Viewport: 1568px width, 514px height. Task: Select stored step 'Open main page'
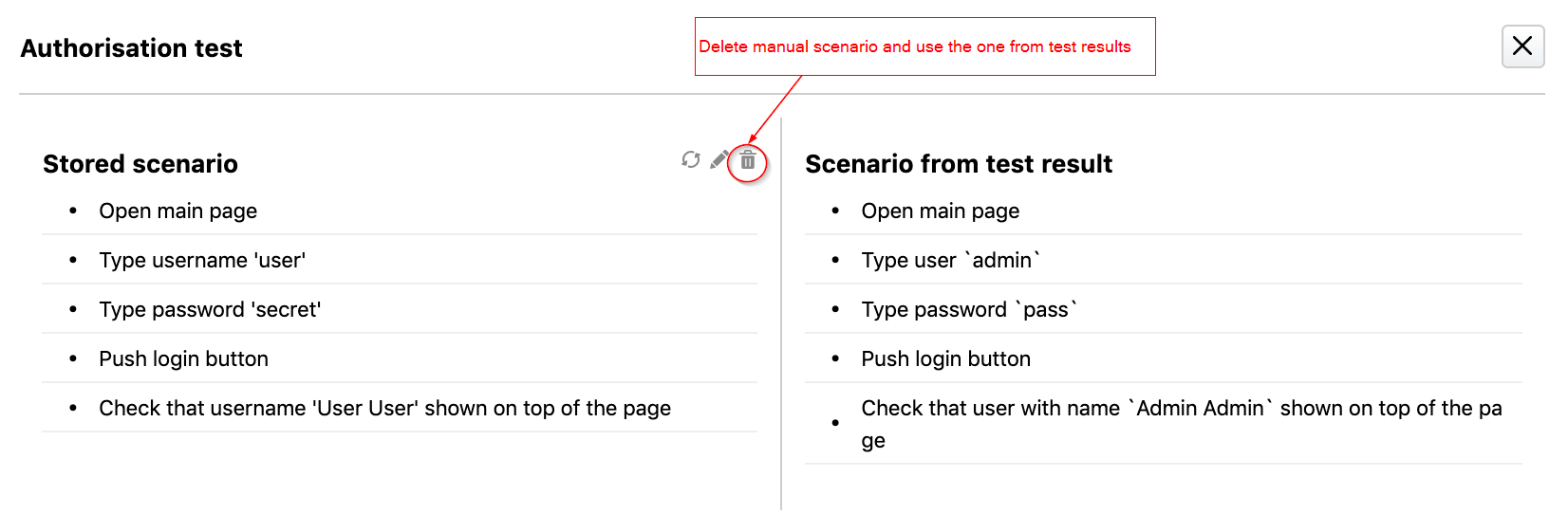(400, 211)
